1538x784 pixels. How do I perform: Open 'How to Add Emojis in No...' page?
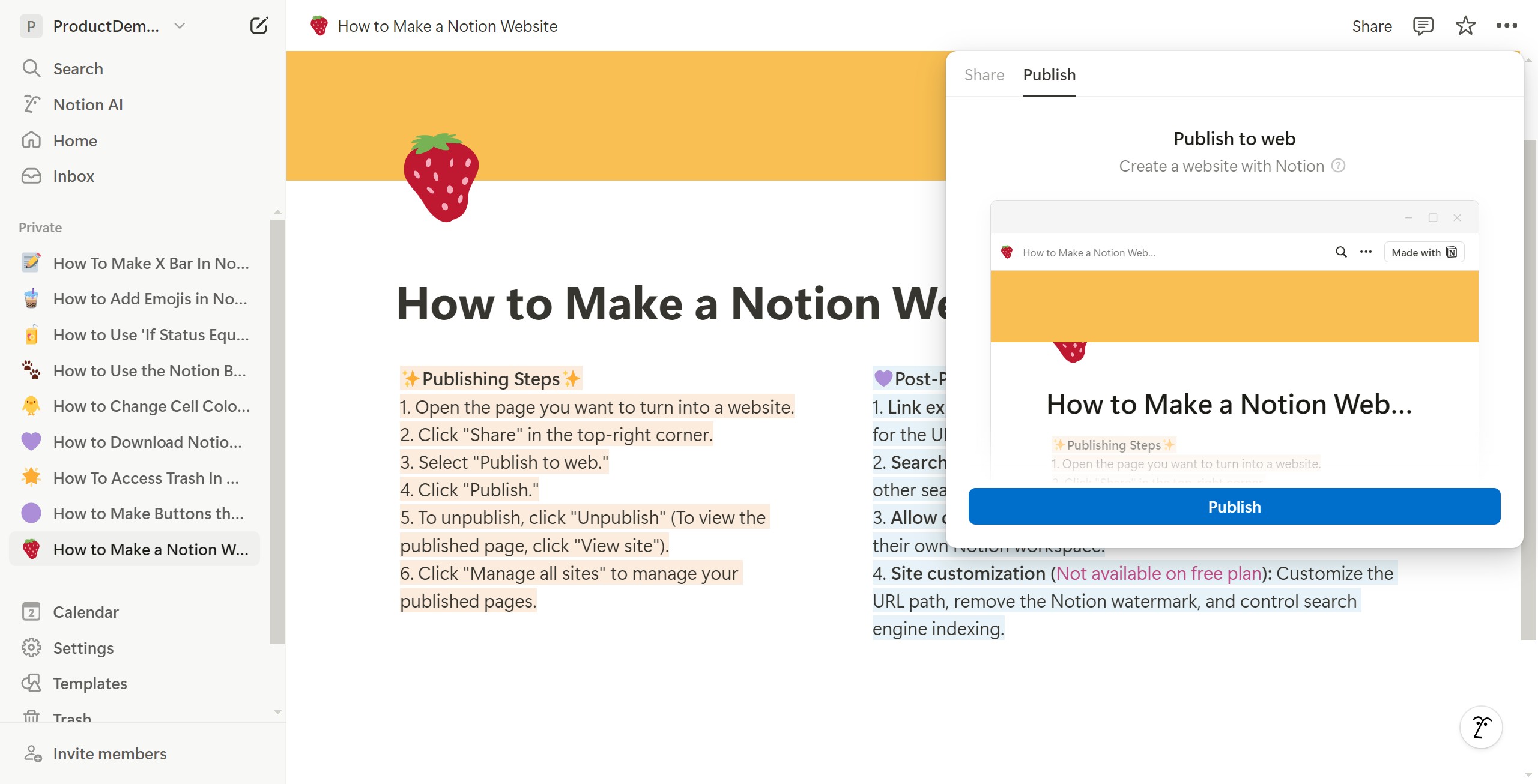[135, 298]
